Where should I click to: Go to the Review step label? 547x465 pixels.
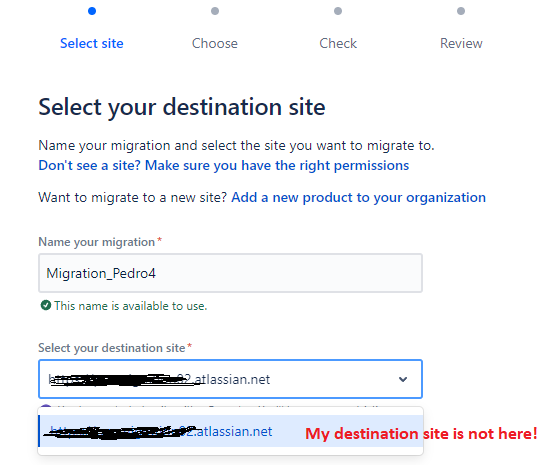[461, 43]
